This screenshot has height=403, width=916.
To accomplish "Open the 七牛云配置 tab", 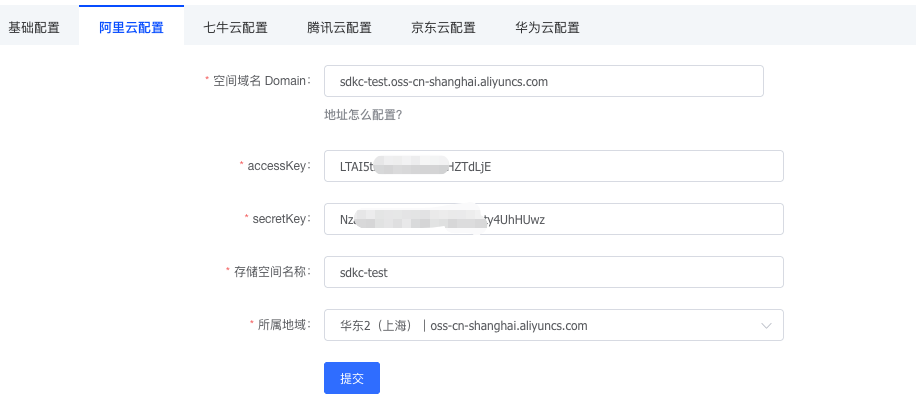I will pyautogui.click(x=235, y=27).
